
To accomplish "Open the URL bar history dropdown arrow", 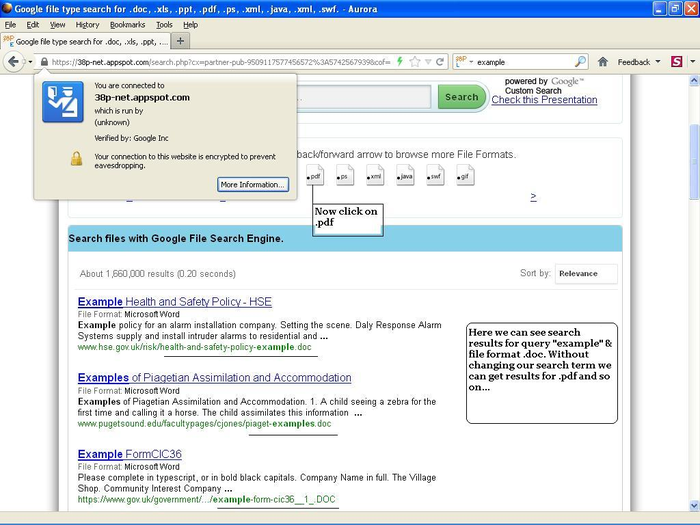I will pyautogui.click(x=428, y=62).
